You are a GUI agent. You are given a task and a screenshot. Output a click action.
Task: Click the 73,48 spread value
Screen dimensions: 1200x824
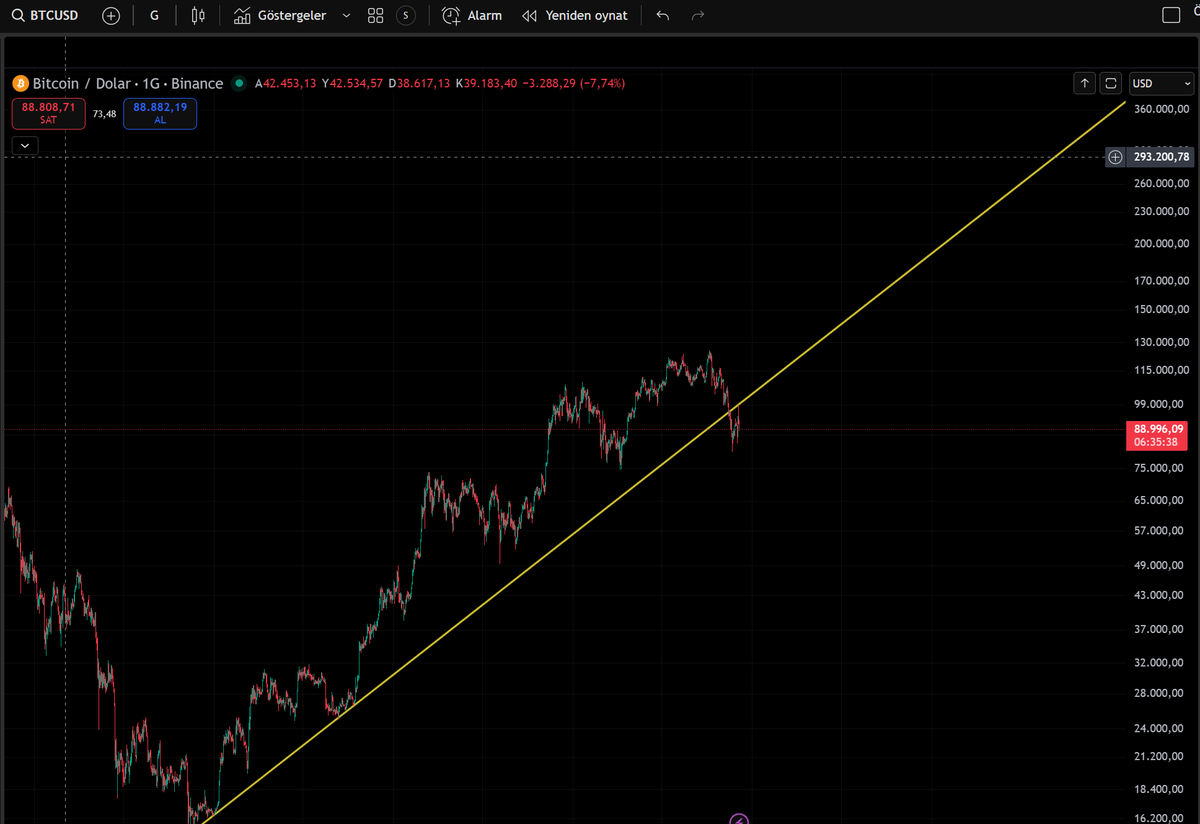click(x=105, y=114)
